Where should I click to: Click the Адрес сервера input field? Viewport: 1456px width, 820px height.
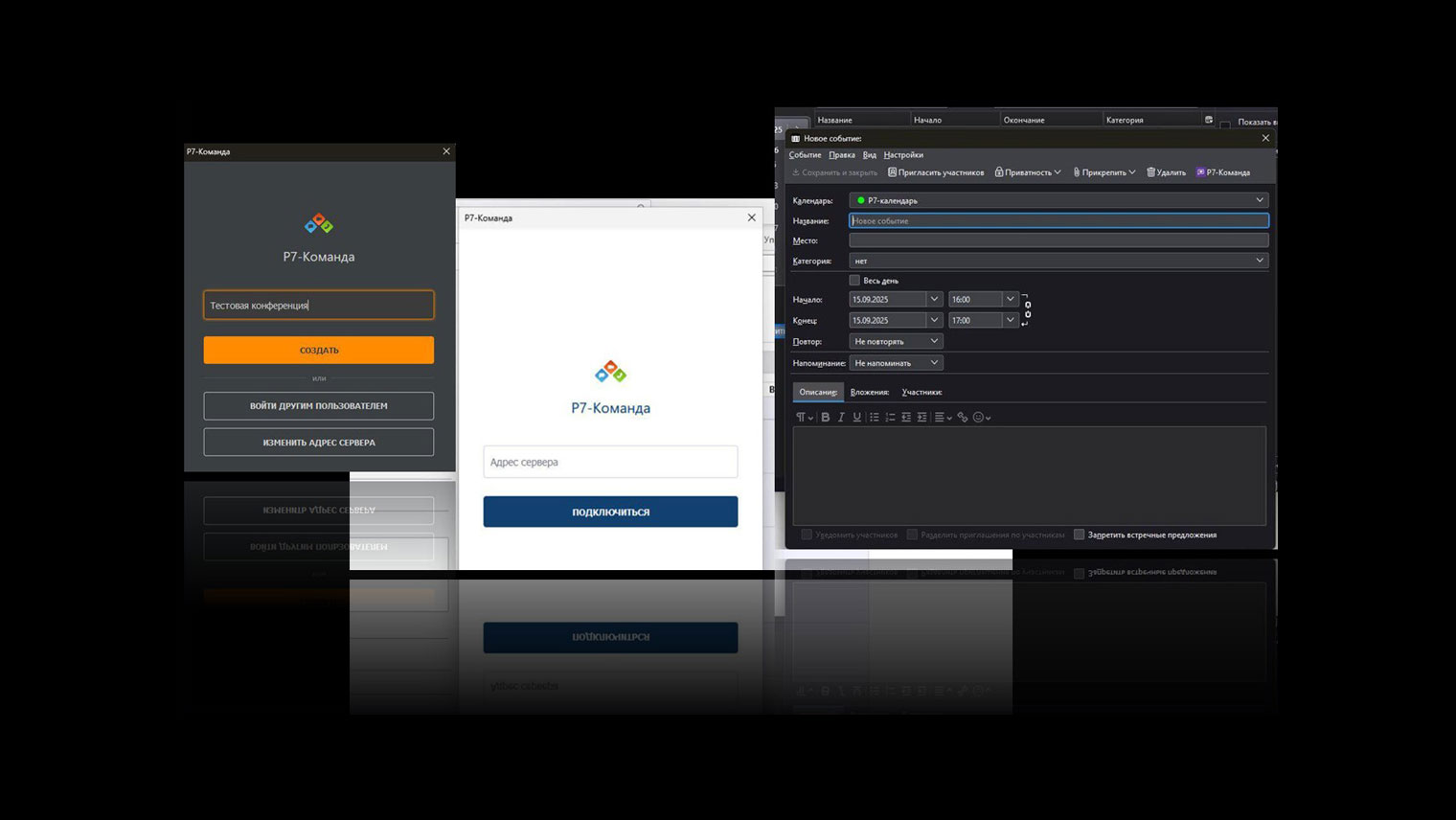pyautogui.click(x=610, y=462)
